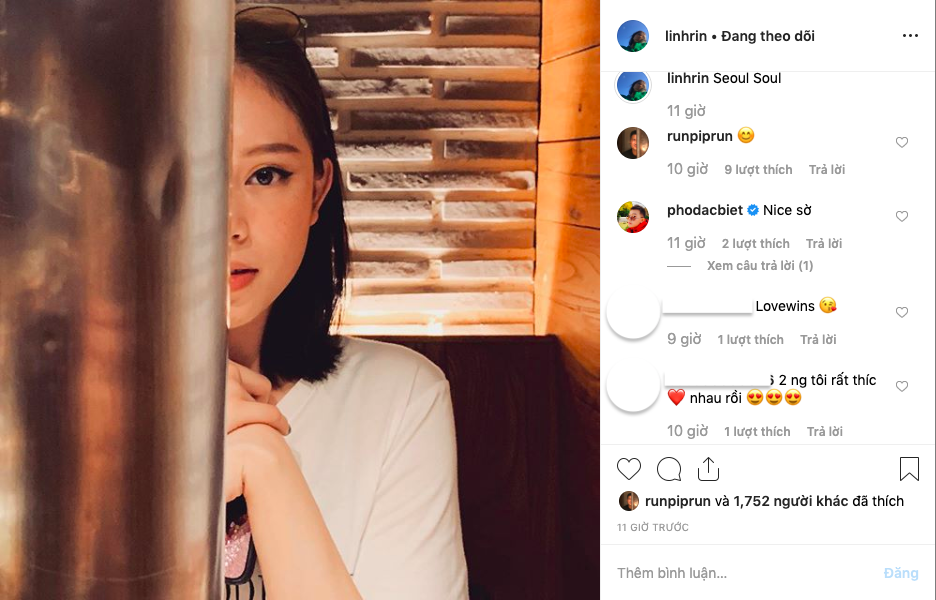Expand replies via Xem câu trả lời (1)
The height and width of the screenshot is (600, 936).
click(760, 266)
